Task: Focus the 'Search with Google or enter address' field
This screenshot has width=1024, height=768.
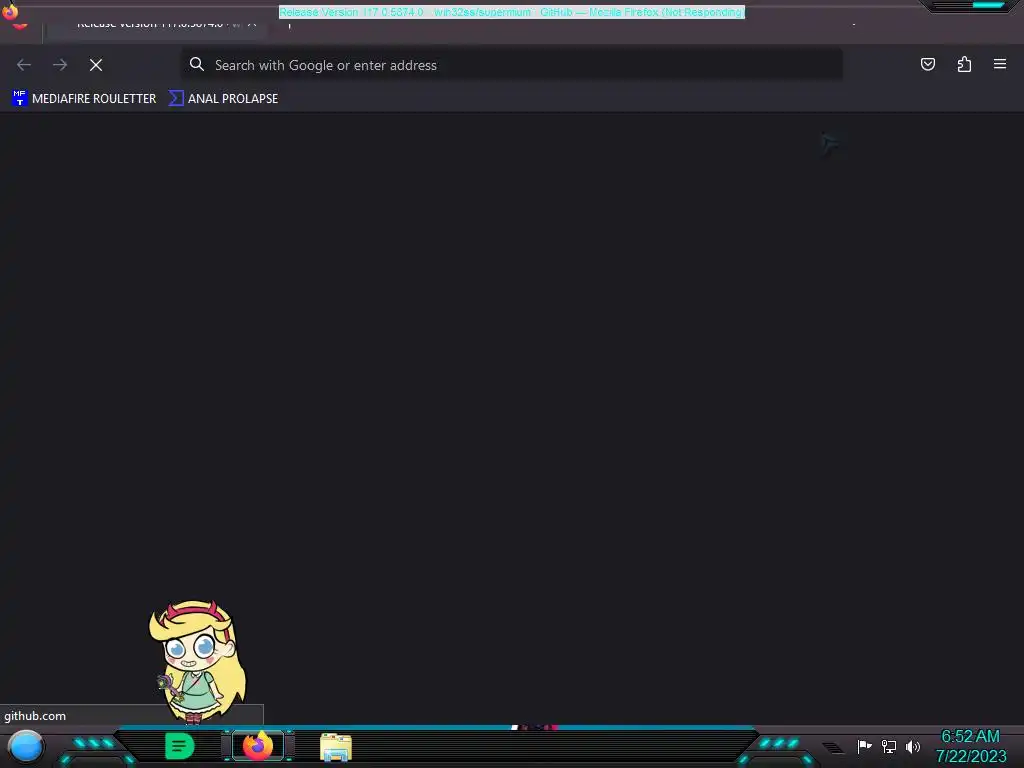Action: pyautogui.click(x=511, y=65)
